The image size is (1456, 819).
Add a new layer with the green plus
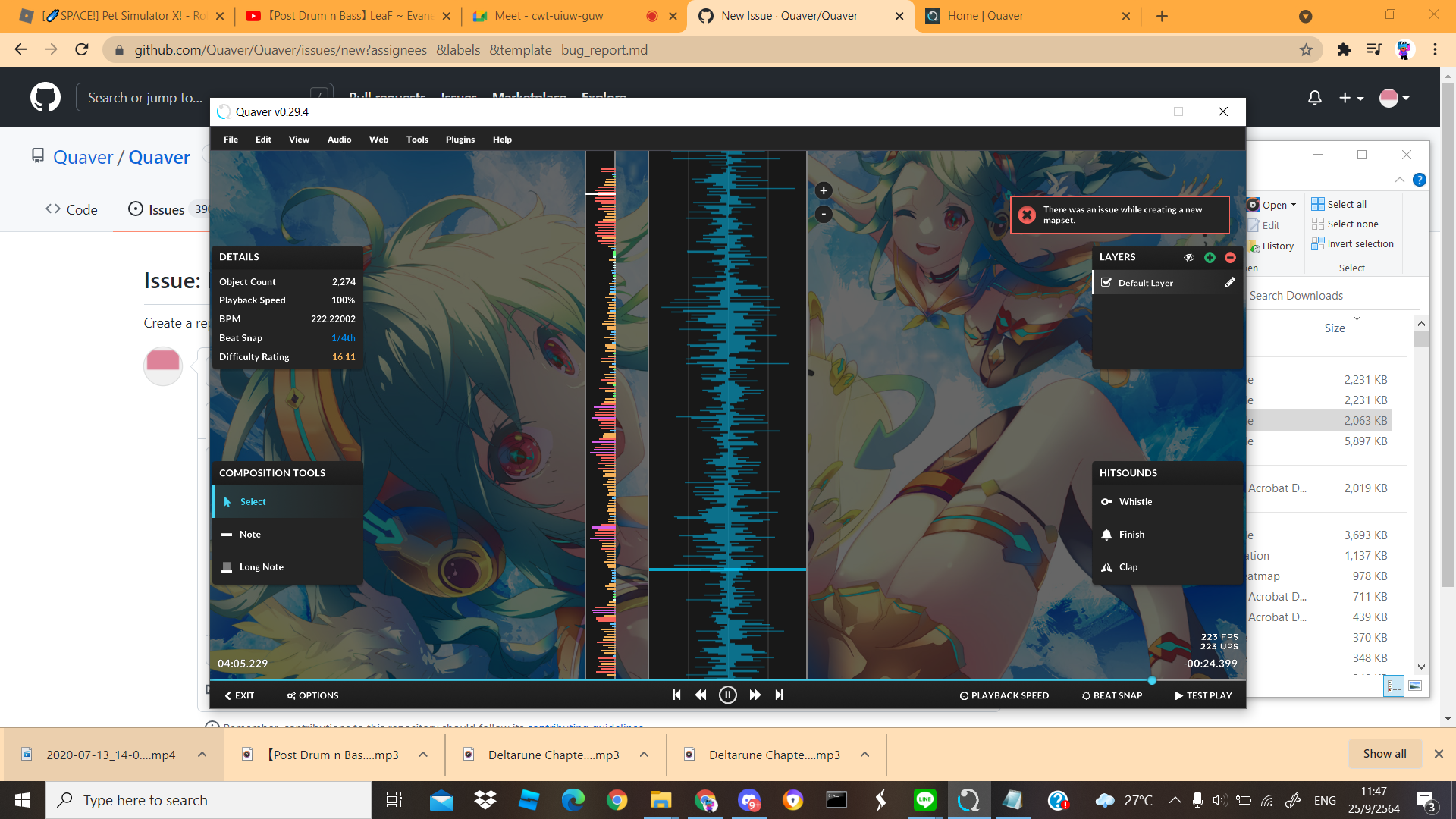1210,257
